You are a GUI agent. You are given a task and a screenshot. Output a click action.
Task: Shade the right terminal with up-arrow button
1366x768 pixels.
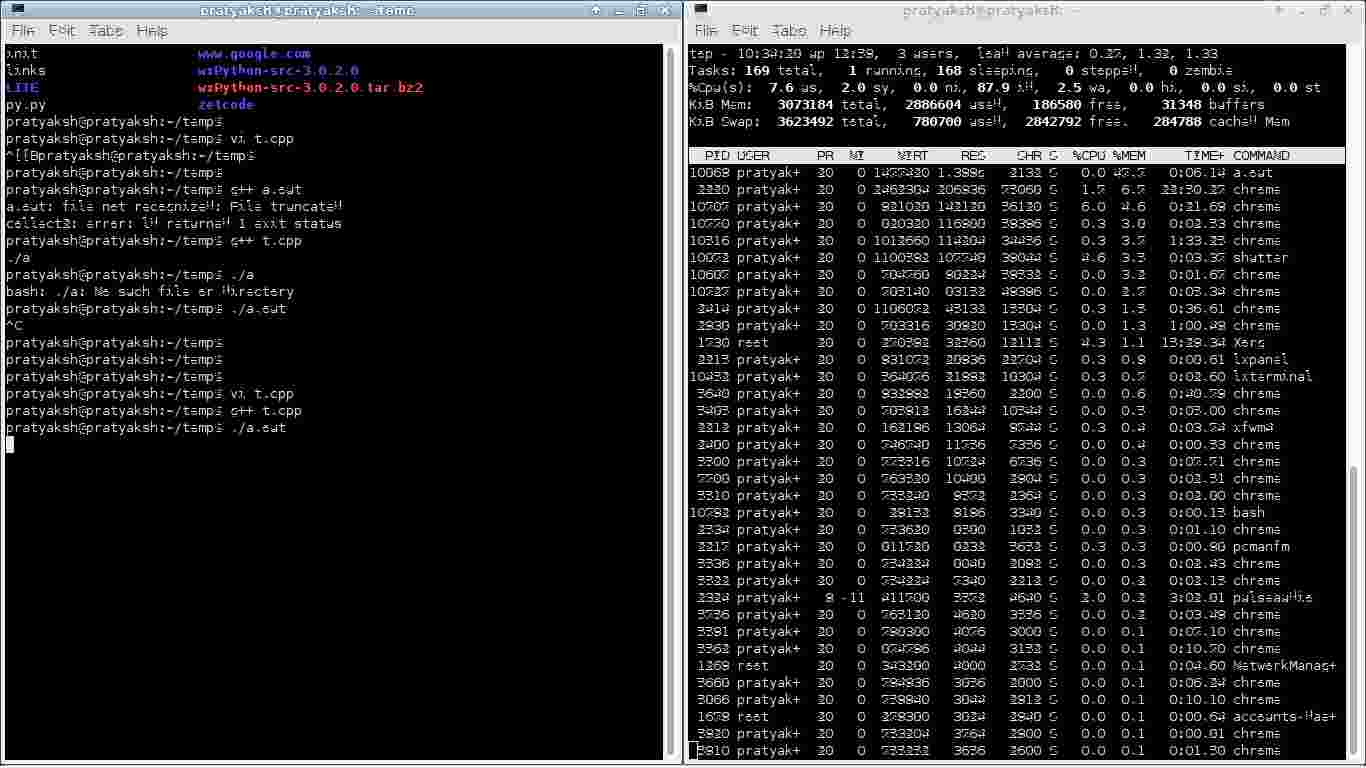pyautogui.click(x=1280, y=10)
